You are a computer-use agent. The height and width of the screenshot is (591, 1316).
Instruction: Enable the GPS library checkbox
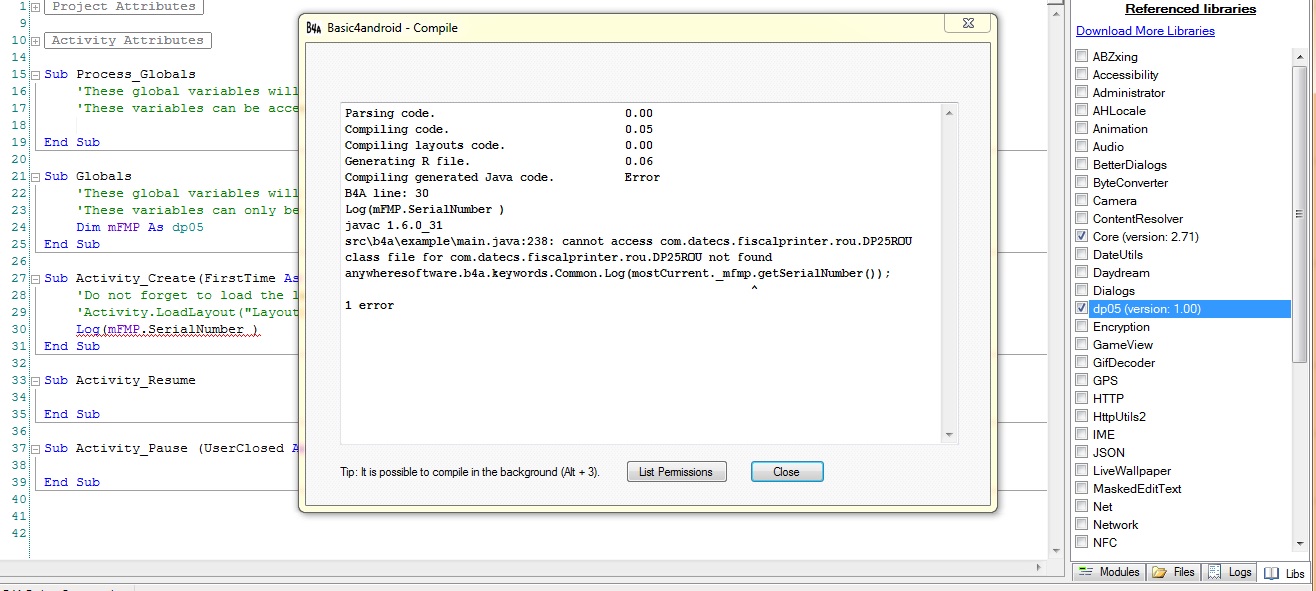1082,381
